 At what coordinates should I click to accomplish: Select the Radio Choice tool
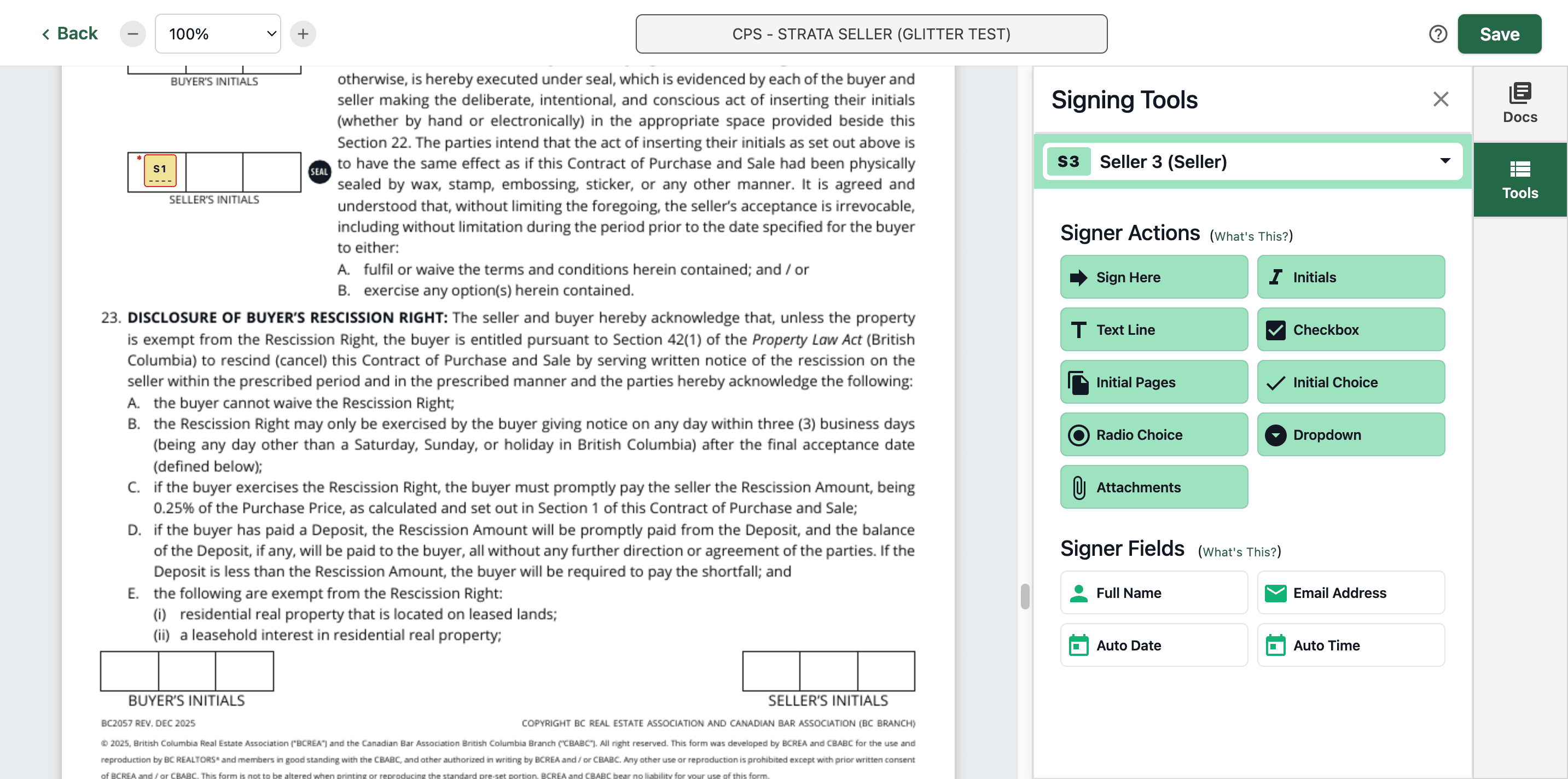click(x=1154, y=434)
